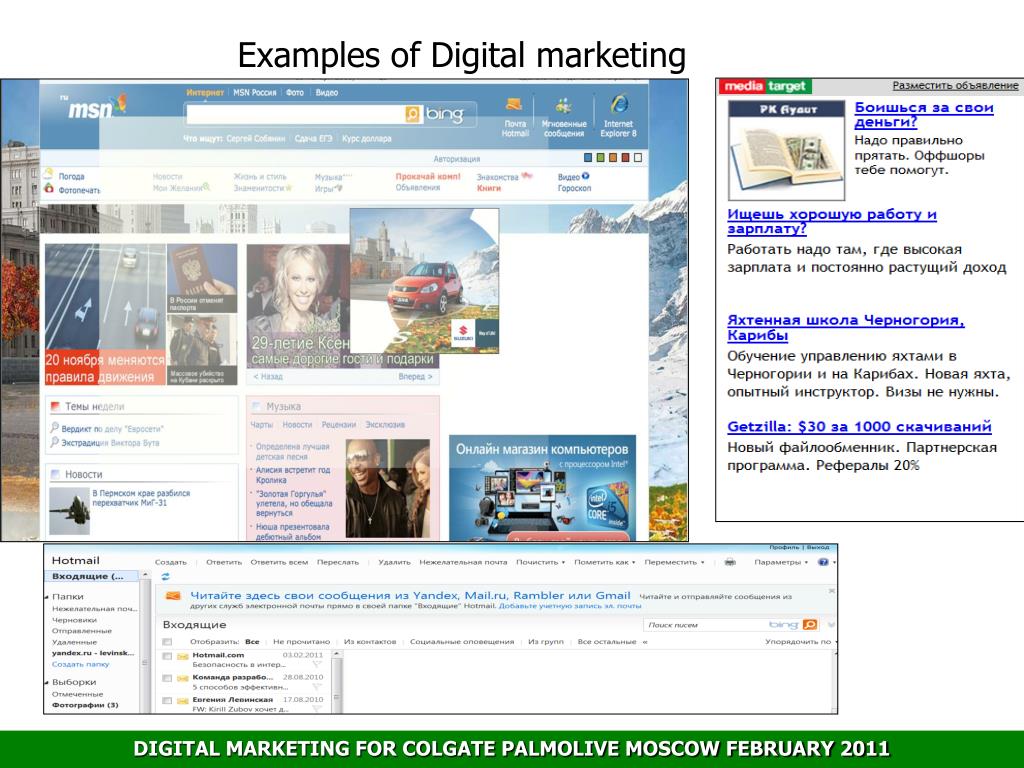Open the Яхтенная школа Черногория, Карибы link

pos(846,328)
